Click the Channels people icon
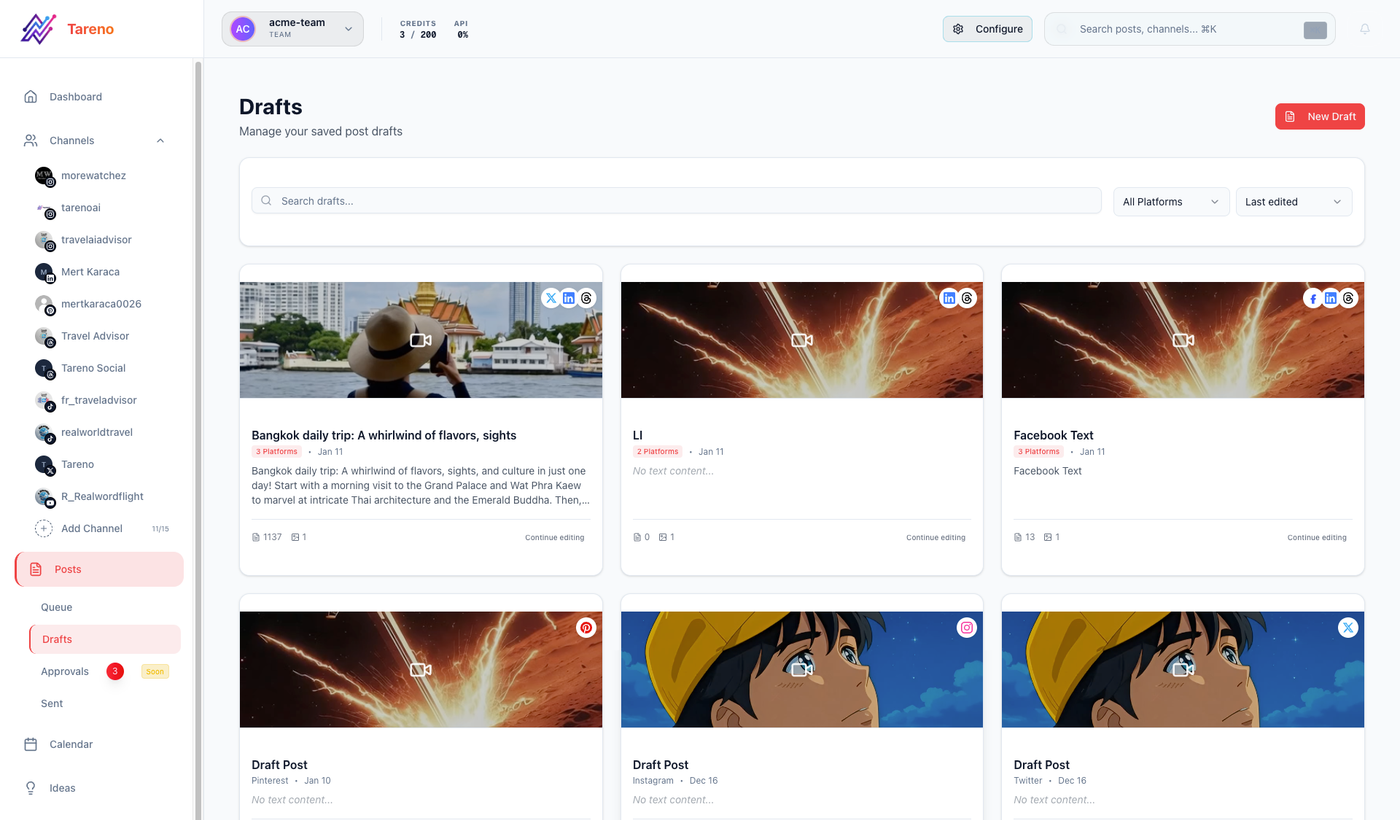The width and height of the screenshot is (1400, 820). click(x=31, y=141)
